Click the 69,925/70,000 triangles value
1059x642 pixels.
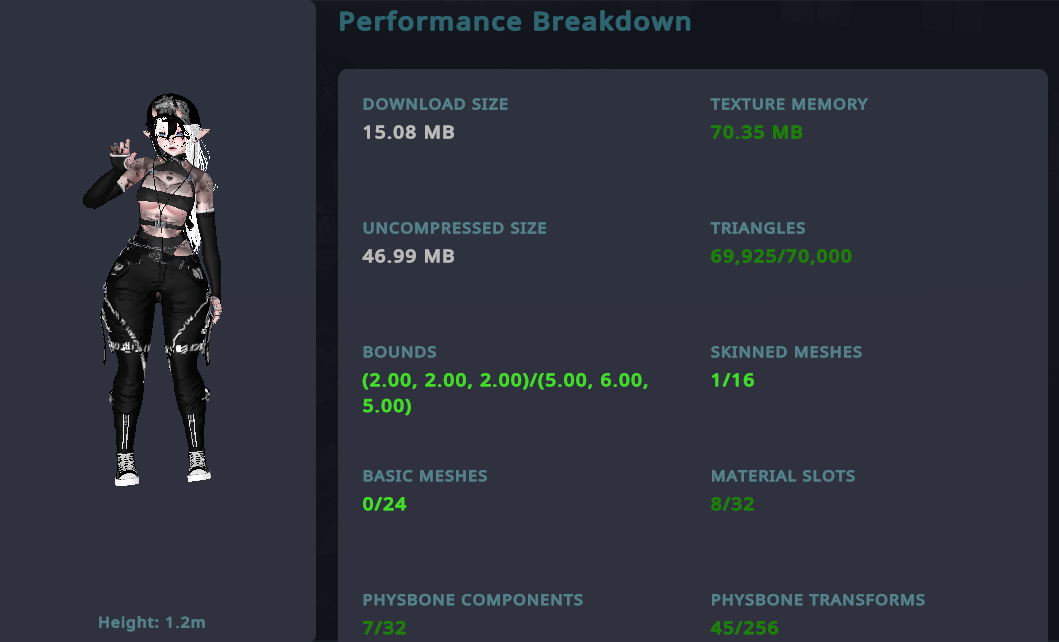click(781, 256)
